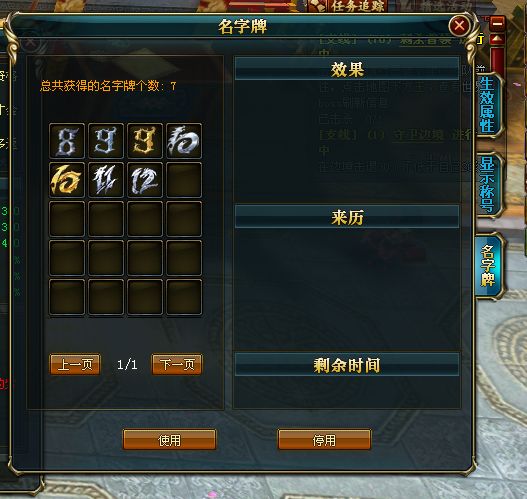Click the 停用 button to disable plate

(324, 440)
